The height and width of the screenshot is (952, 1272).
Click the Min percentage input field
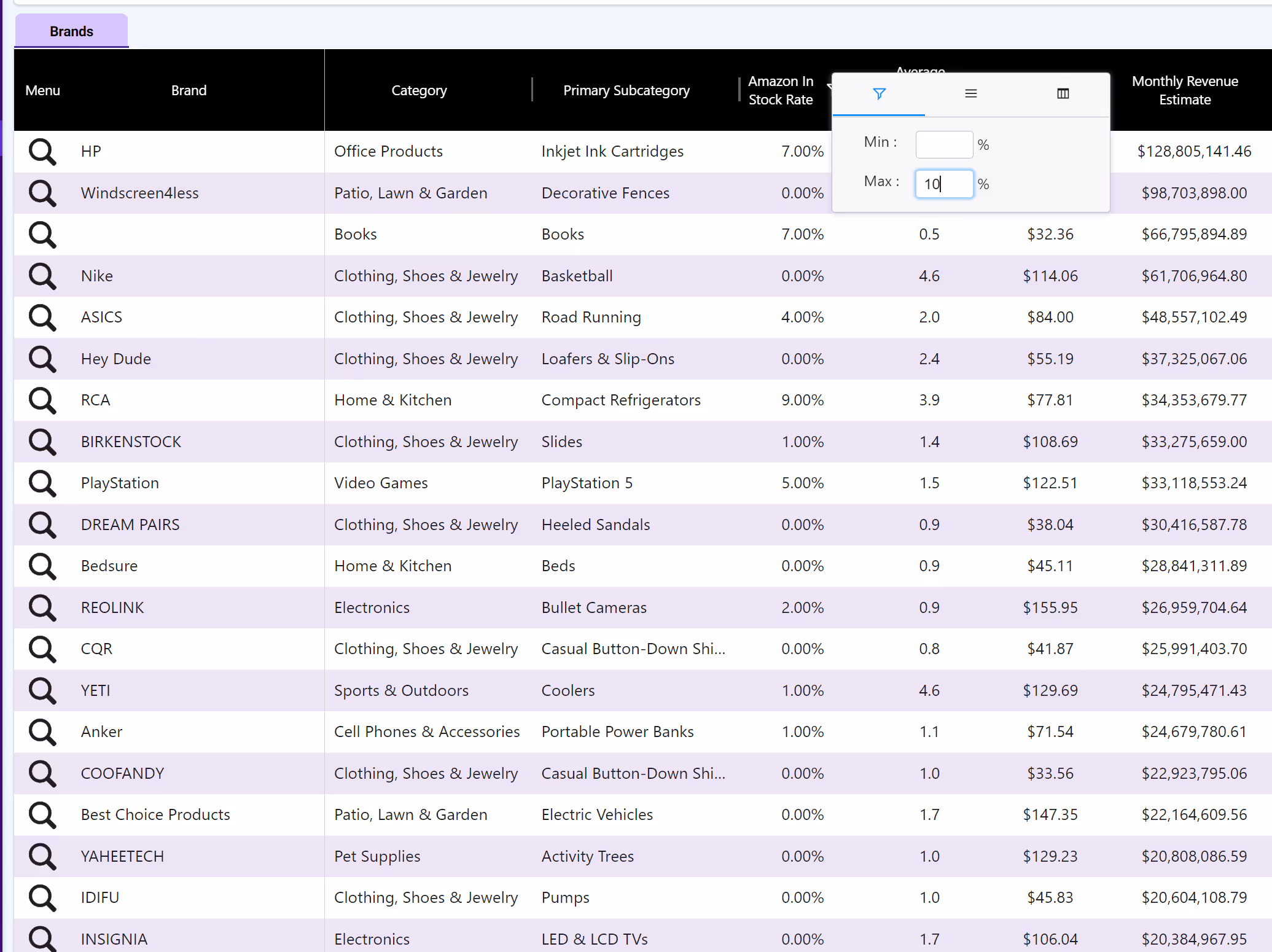coord(944,145)
